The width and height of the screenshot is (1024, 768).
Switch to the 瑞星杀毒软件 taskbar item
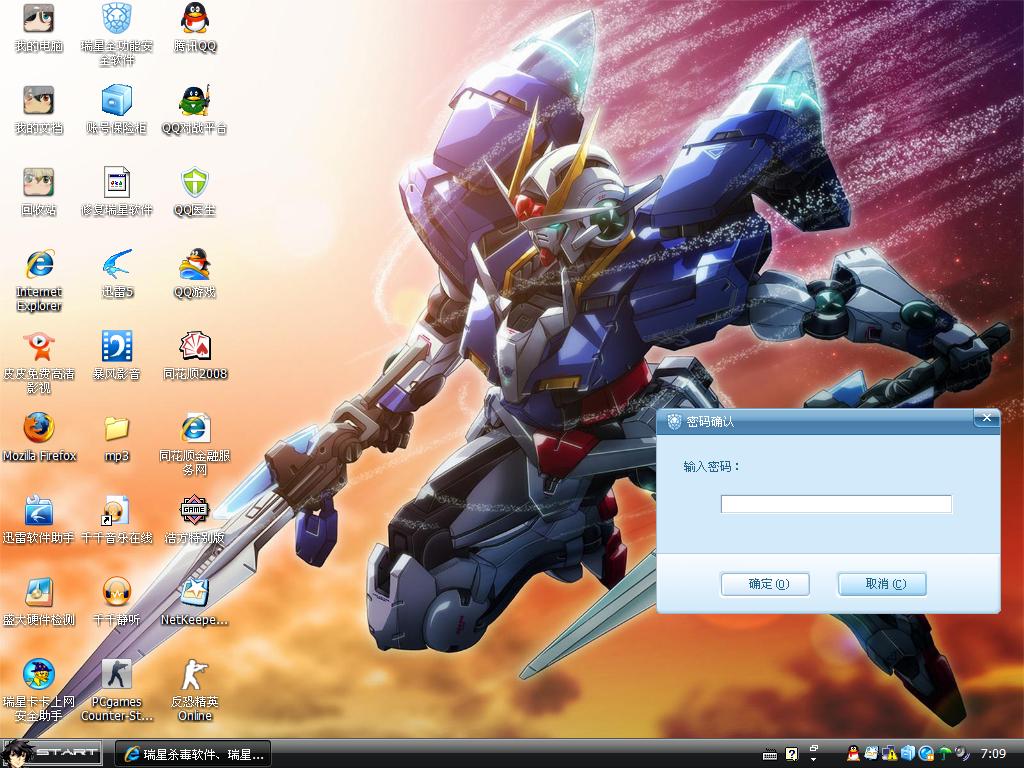click(194, 754)
